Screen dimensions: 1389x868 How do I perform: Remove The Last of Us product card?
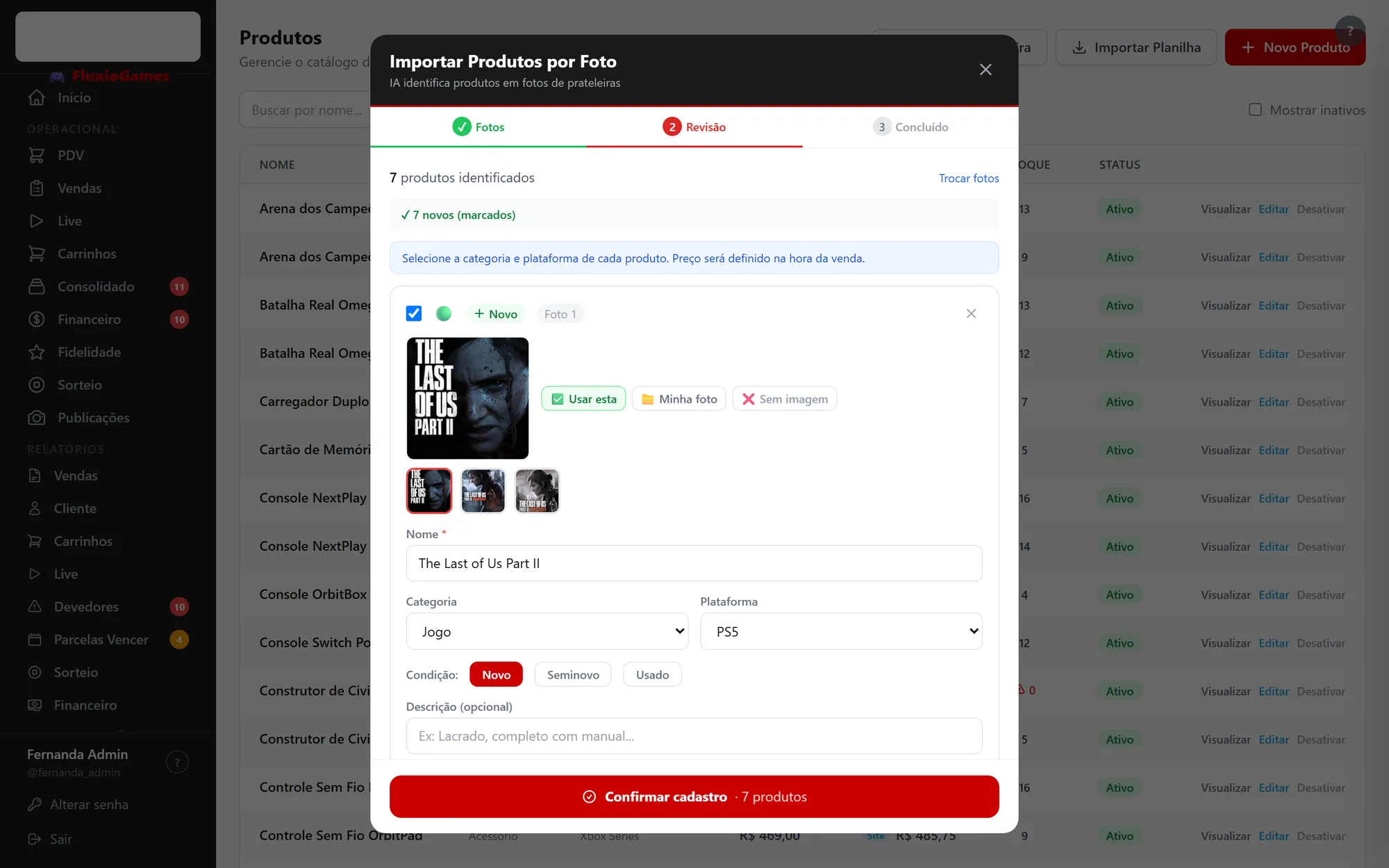click(x=971, y=314)
